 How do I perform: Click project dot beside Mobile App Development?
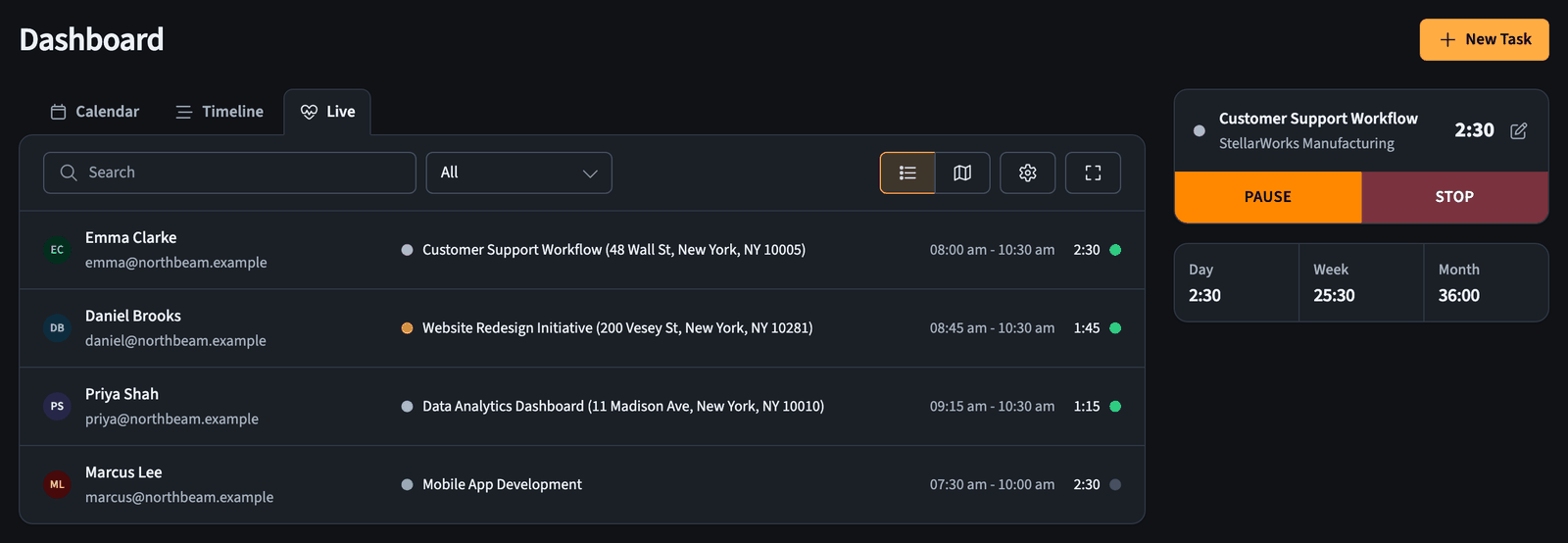point(407,484)
